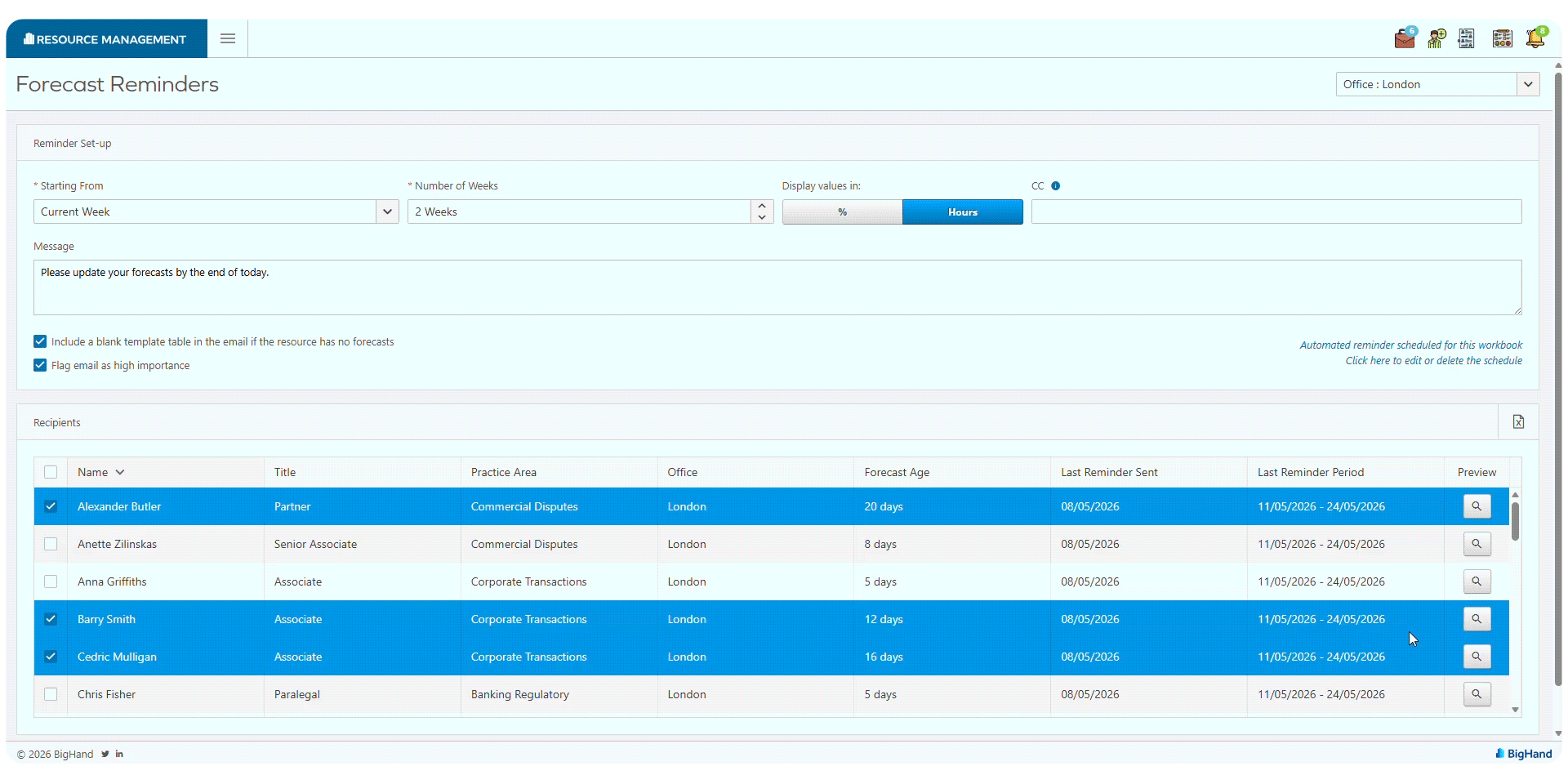The image size is (1568, 784).
Task: Open the notifications bell icon
Action: (1535, 38)
